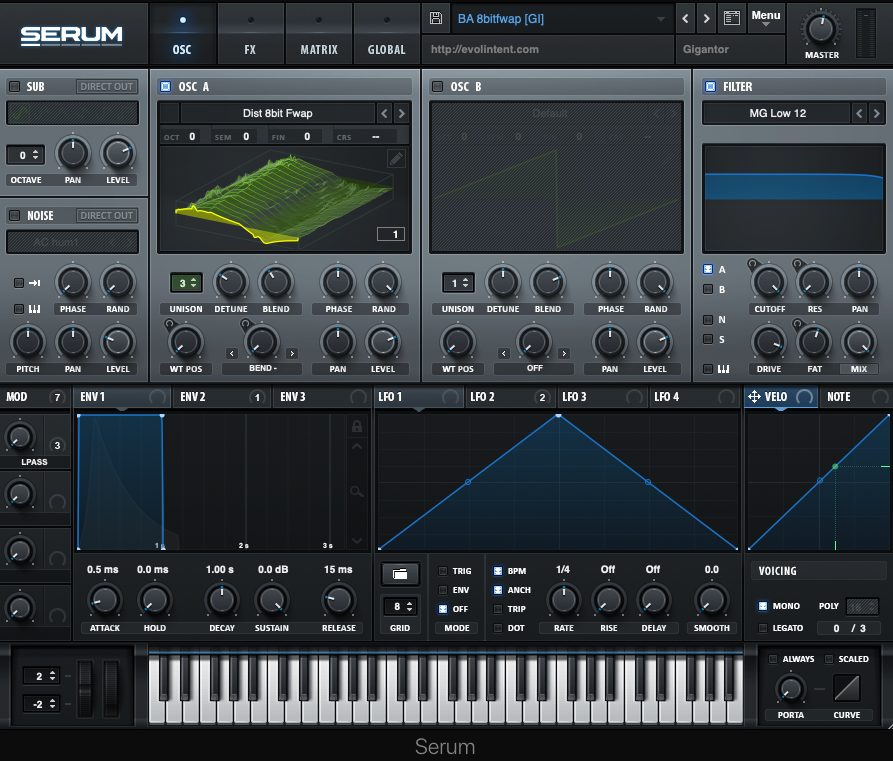The image size is (893, 761).
Task: Choose next OSC A warp mode arrow
Action: pos(292,353)
